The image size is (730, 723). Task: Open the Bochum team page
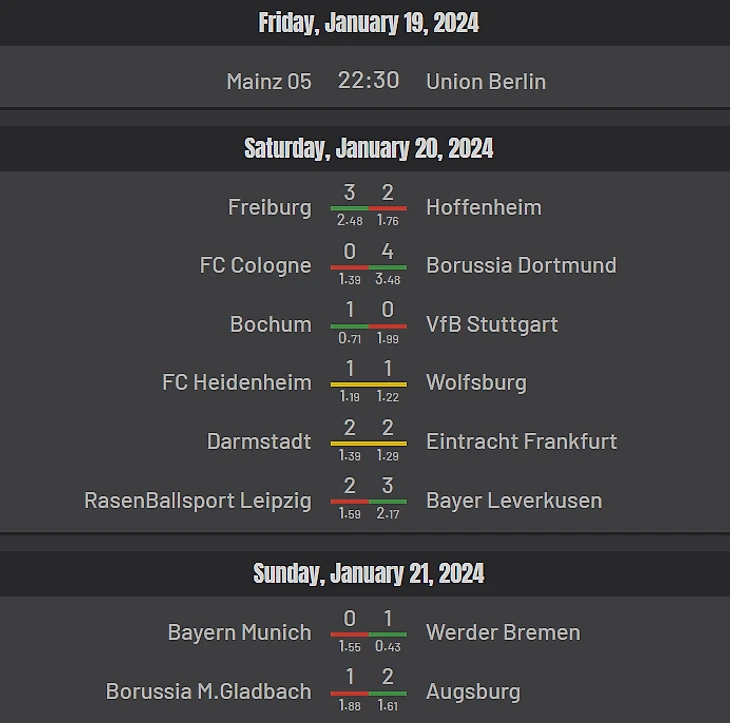(270, 324)
